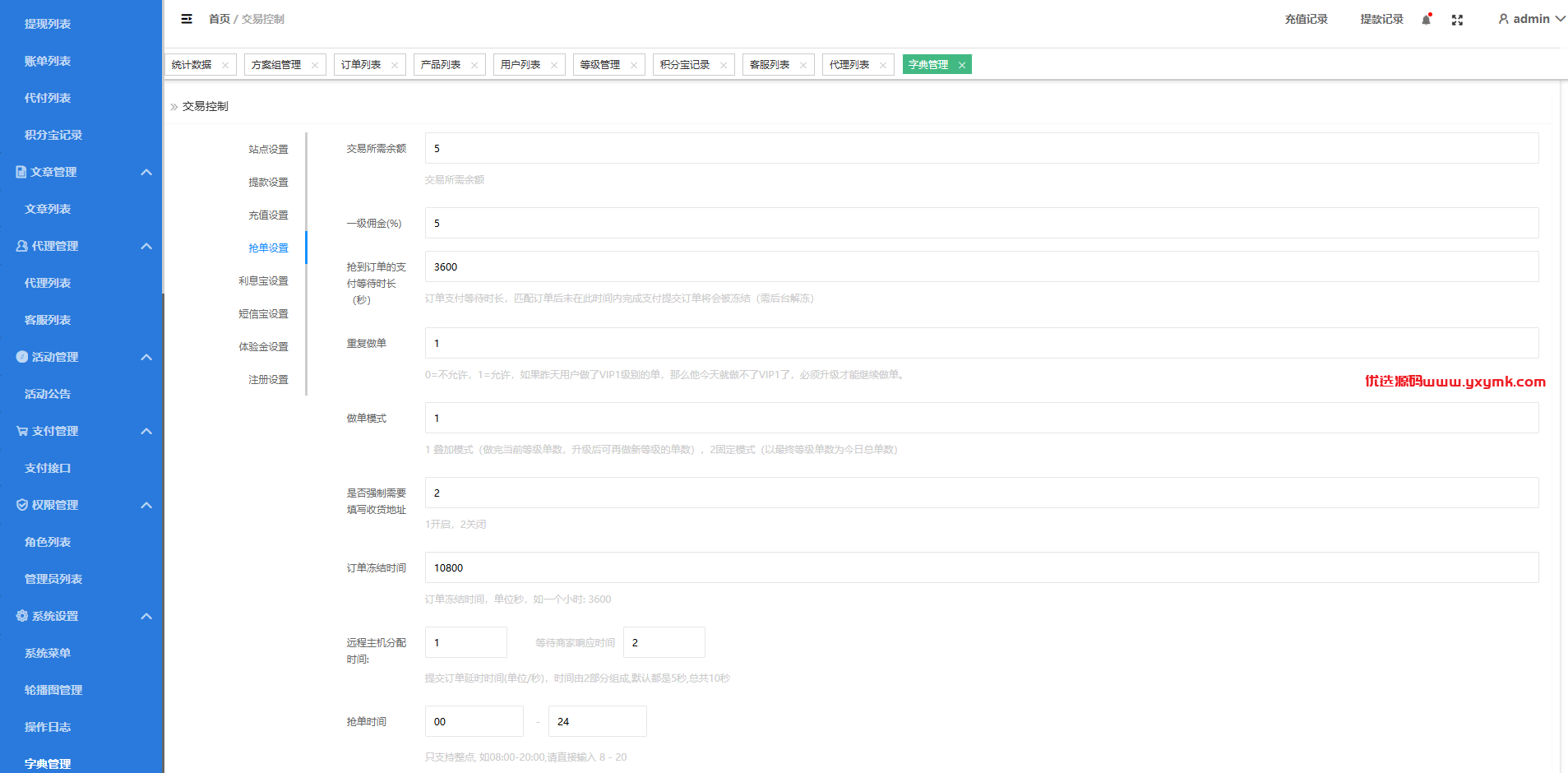Collapse the 系统设置 sidebar group

click(146, 616)
